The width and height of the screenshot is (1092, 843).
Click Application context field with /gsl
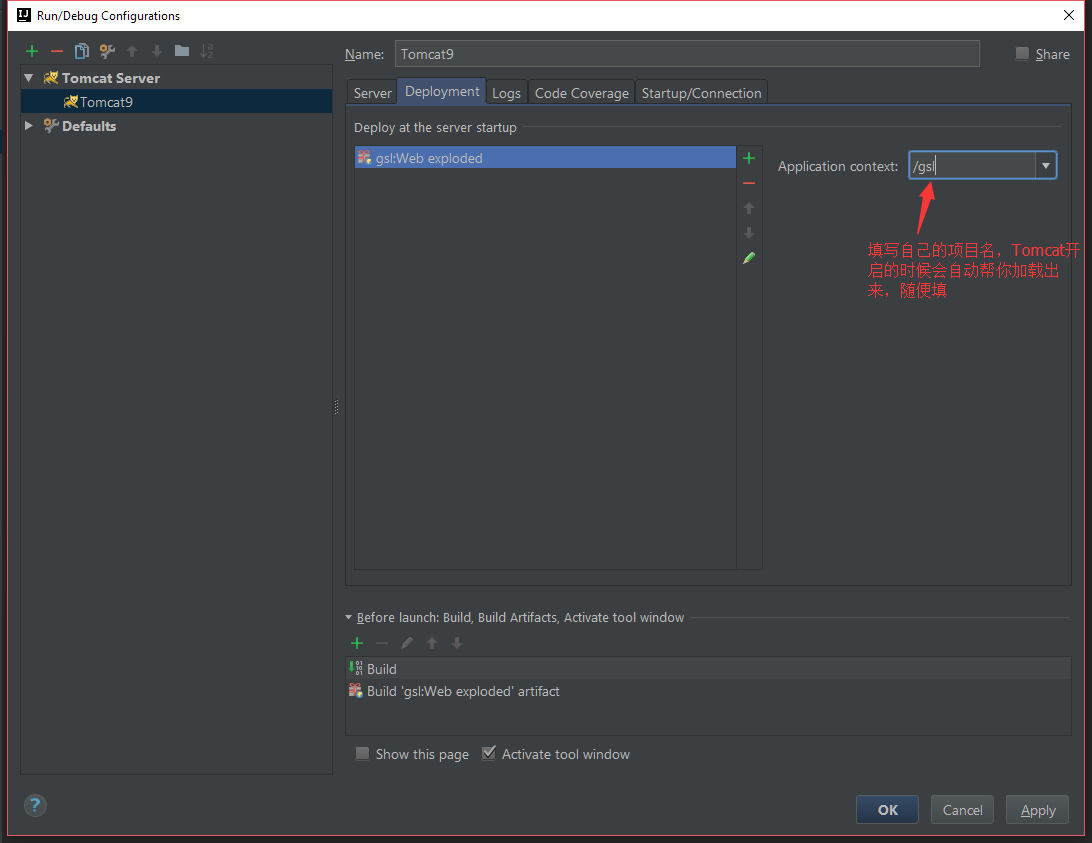[972, 166]
